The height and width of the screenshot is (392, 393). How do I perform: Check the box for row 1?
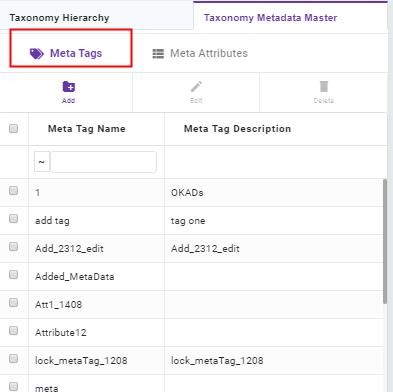[13, 191]
